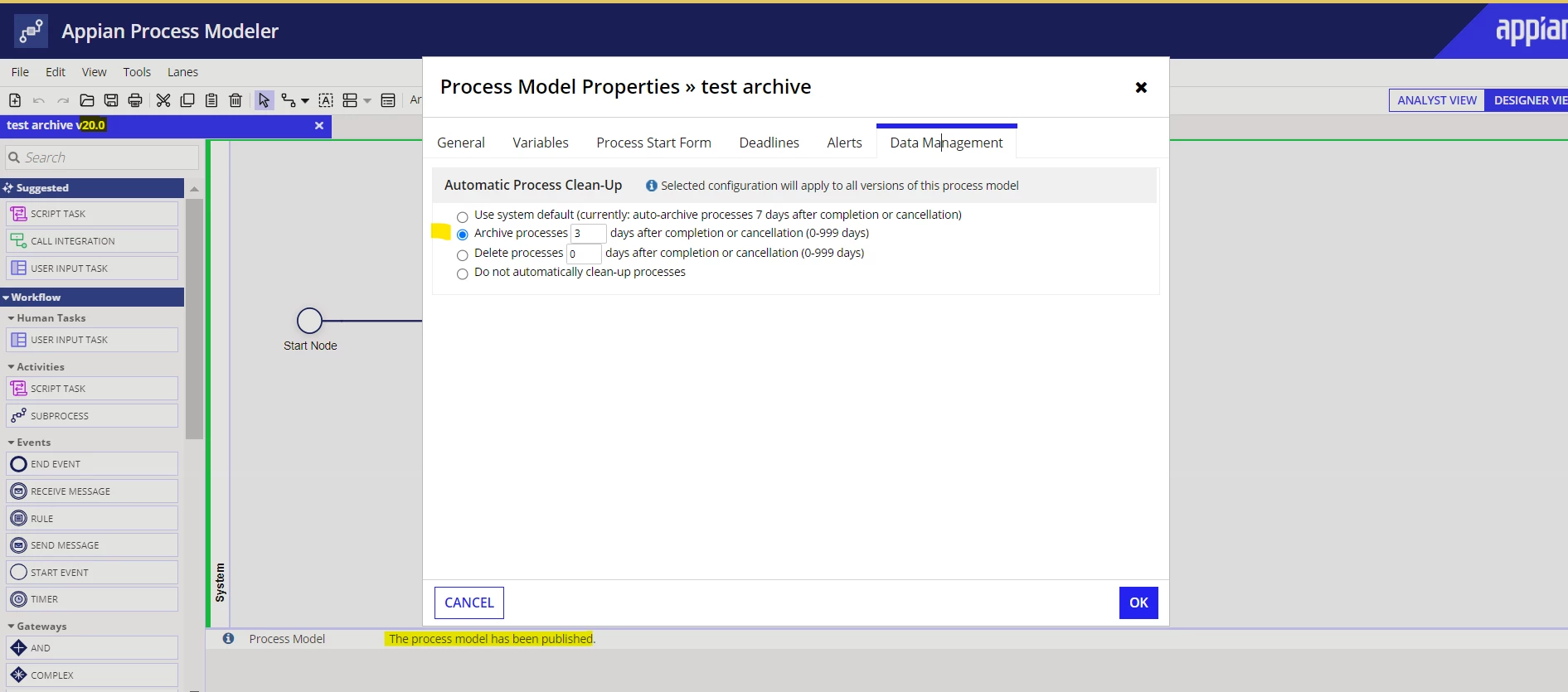Open the connector tool dropdown arrow
This screenshot has height=692, width=1568.
(x=305, y=101)
